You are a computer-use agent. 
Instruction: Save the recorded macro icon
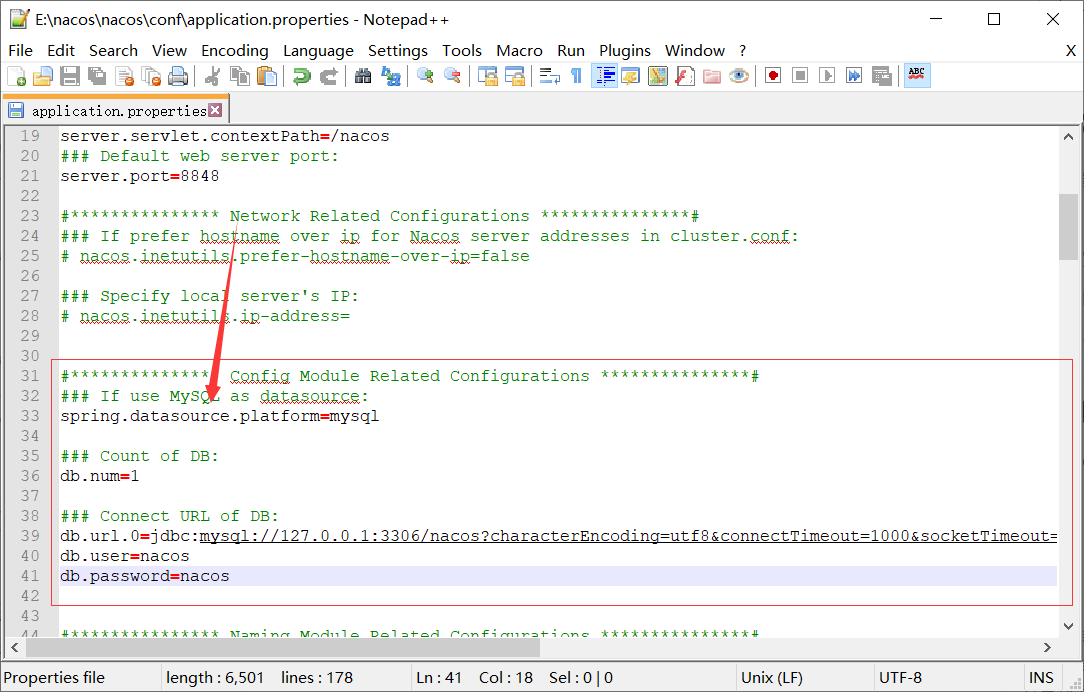pyautogui.click(x=881, y=75)
